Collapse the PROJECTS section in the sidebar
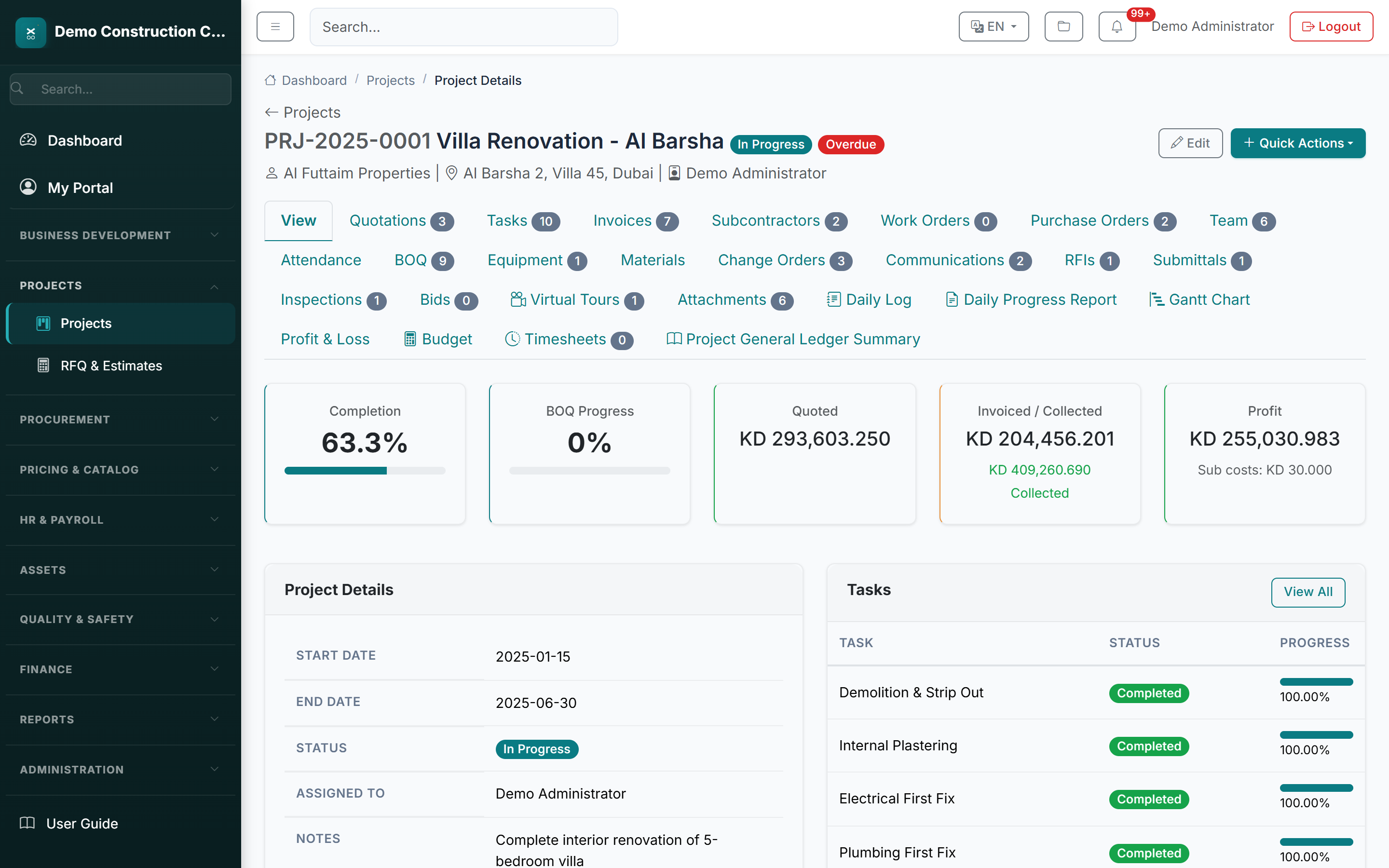 pyautogui.click(x=215, y=286)
